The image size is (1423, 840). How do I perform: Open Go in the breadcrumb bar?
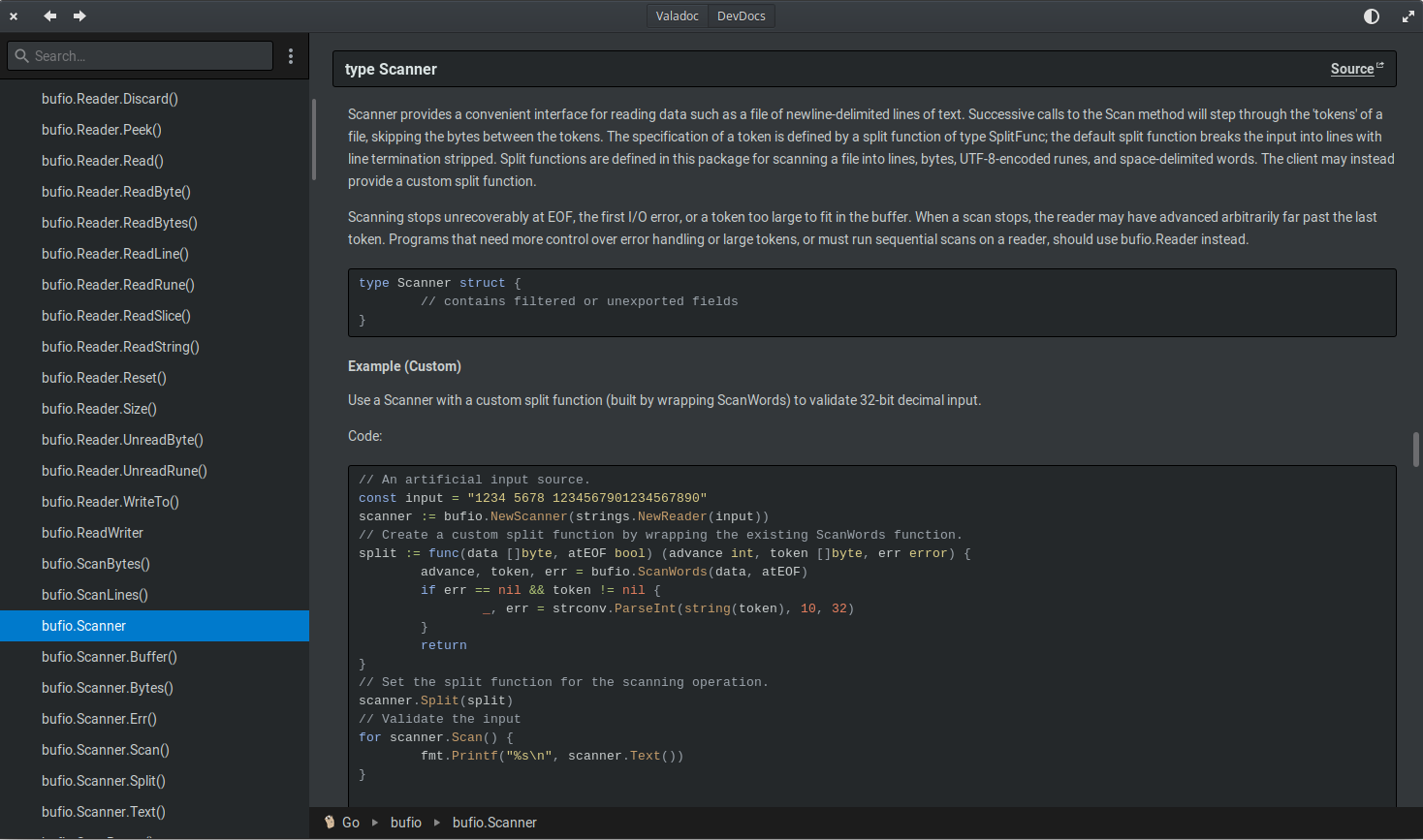tap(351, 823)
